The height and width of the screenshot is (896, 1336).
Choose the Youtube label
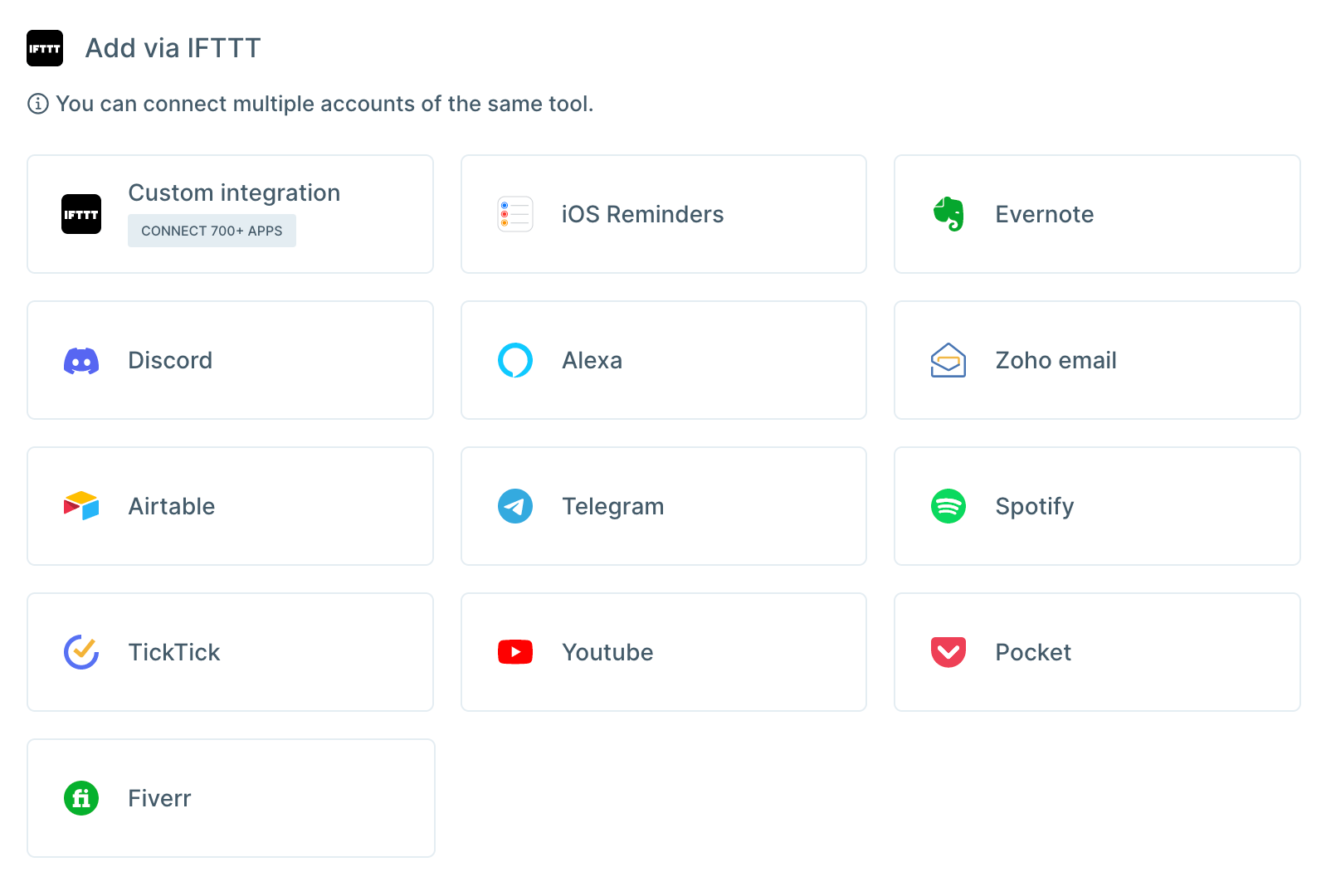(x=607, y=652)
